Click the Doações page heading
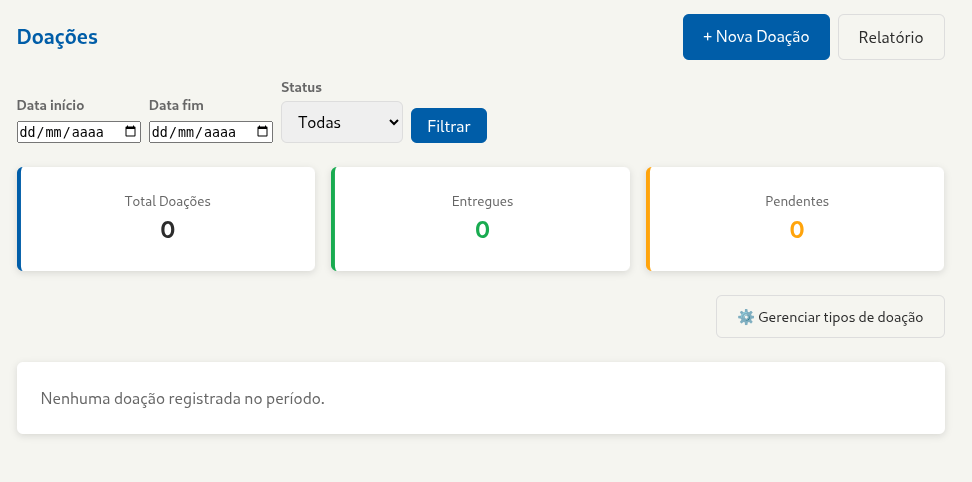Screen dimensions: 972x482 click(57, 37)
